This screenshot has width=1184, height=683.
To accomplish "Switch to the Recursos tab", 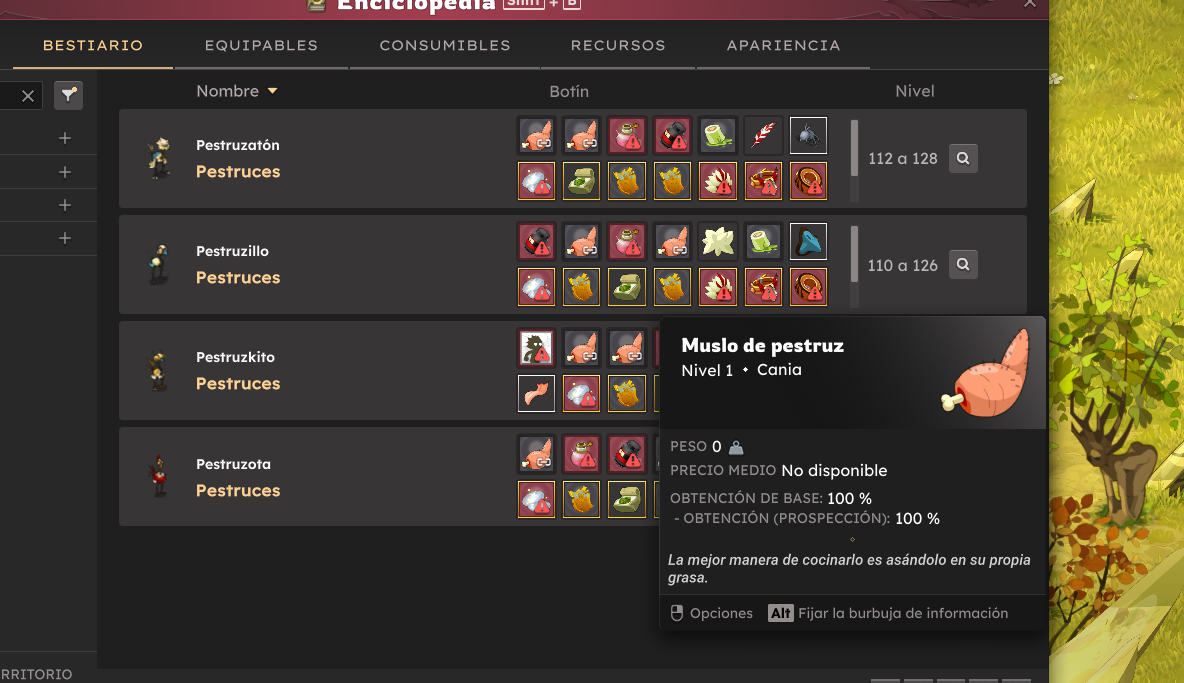I will pos(618,45).
